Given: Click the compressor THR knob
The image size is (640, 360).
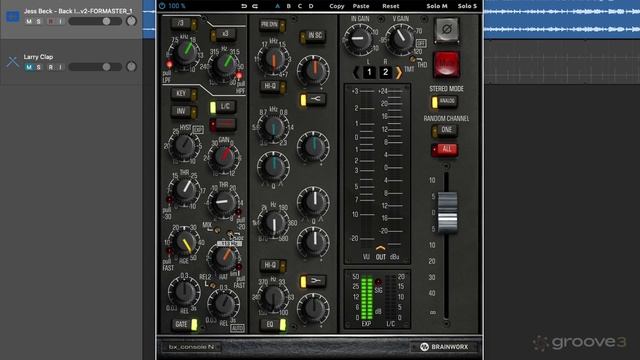Looking at the screenshot, I should pyautogui.click(x=223, y=202).
